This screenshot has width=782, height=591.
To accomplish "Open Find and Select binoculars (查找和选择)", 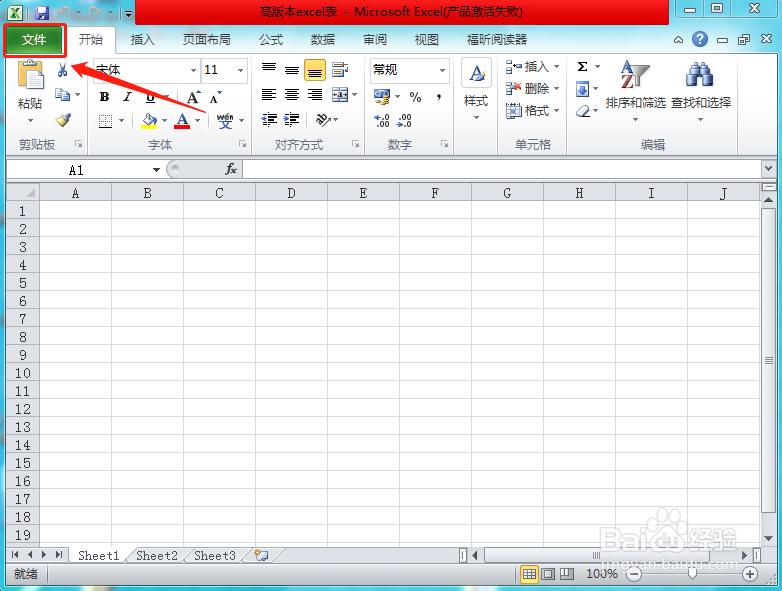I will pos(701,91).
